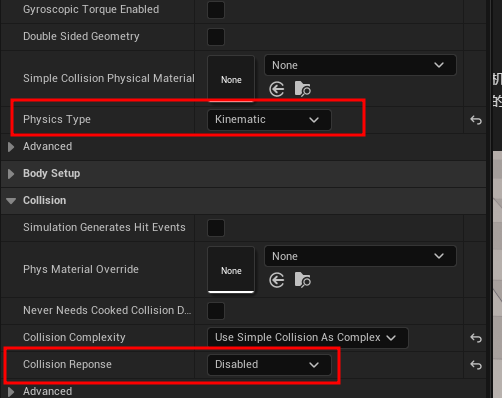Open Simple Collision Physical Material None dropdown
502x398 pixels.
coord(360,65)
